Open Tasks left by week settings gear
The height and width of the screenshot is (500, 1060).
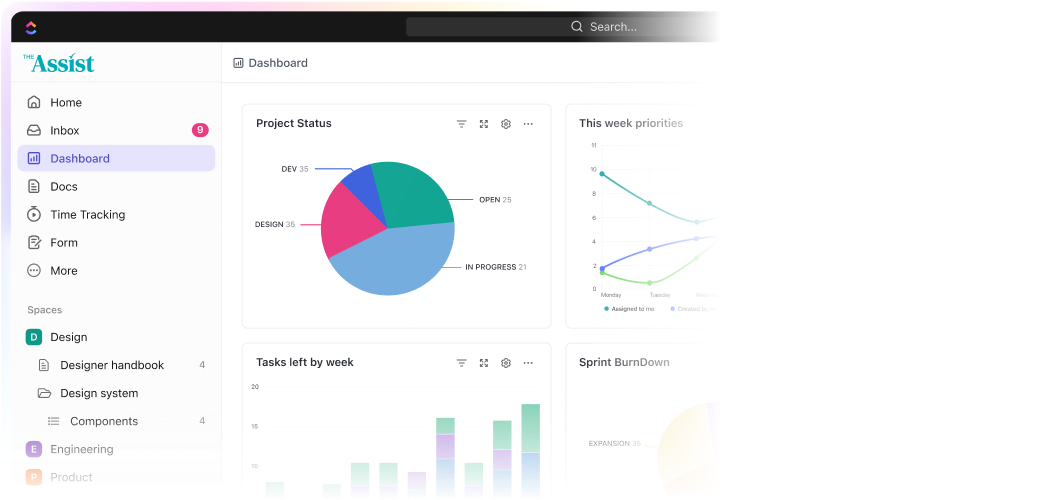coord(506,363)
